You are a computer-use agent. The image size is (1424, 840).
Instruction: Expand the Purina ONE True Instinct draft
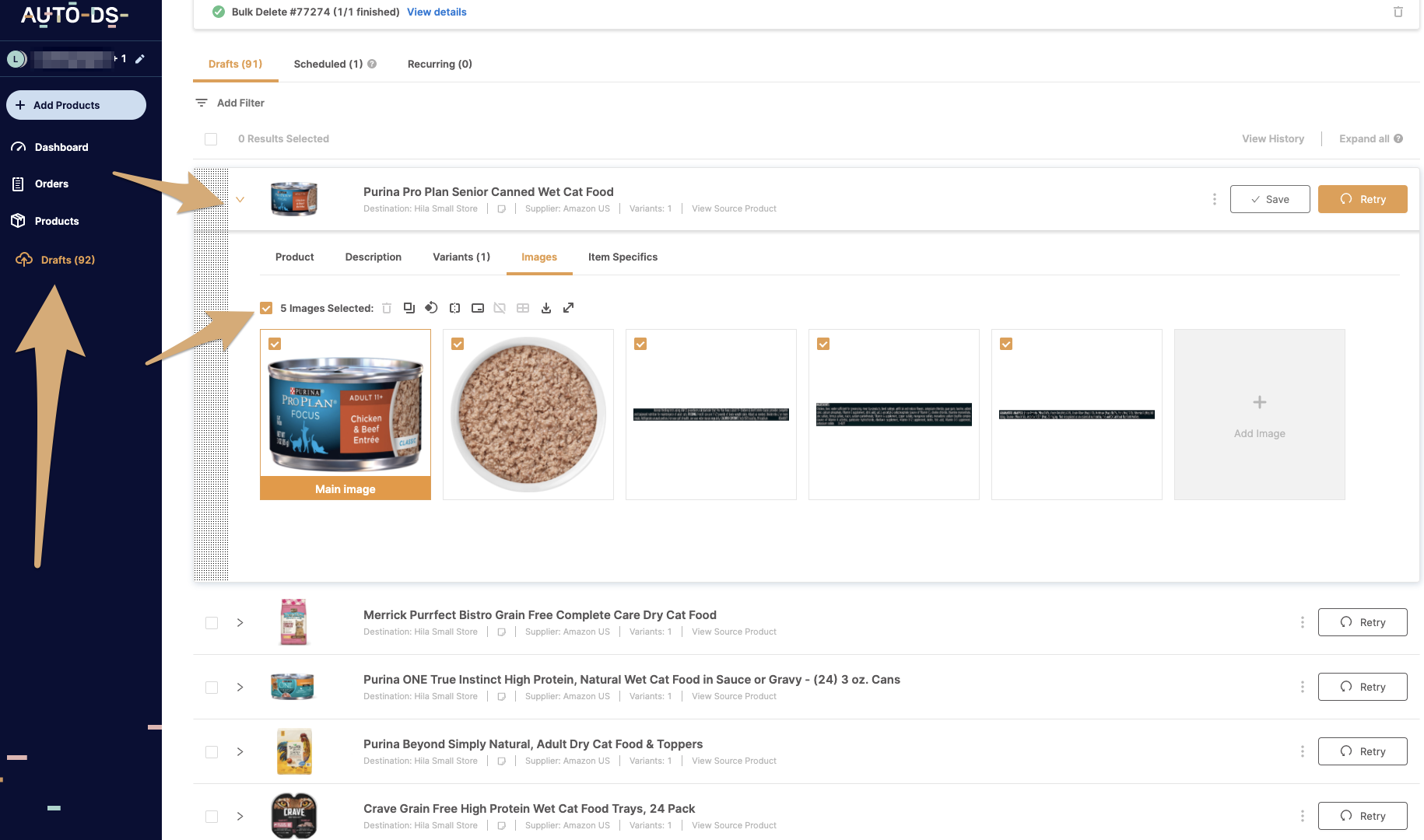(240, 688)
